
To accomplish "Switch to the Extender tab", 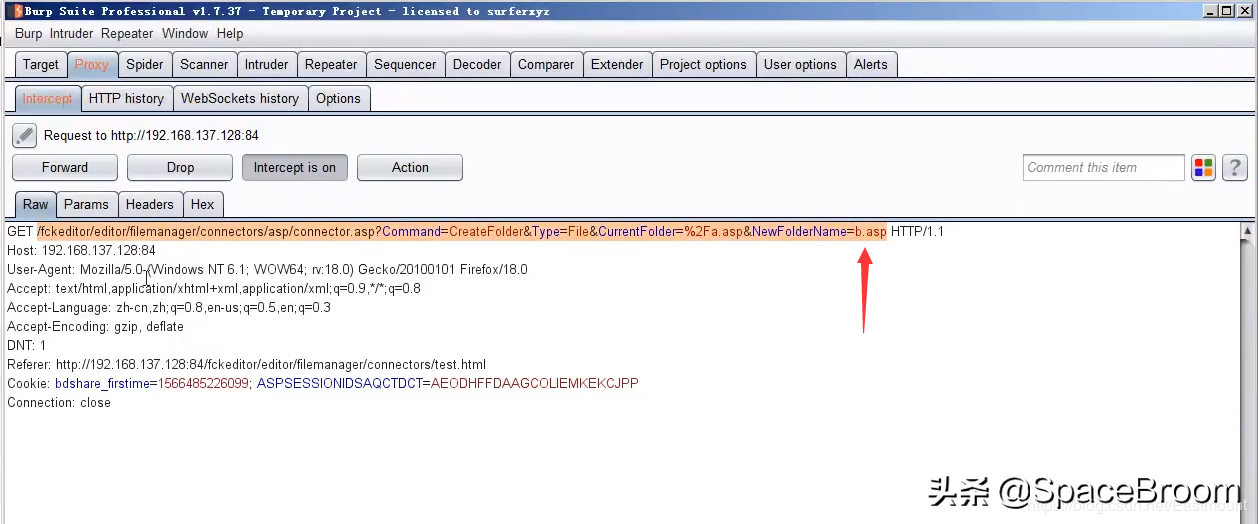I will [x=617, y=64].
